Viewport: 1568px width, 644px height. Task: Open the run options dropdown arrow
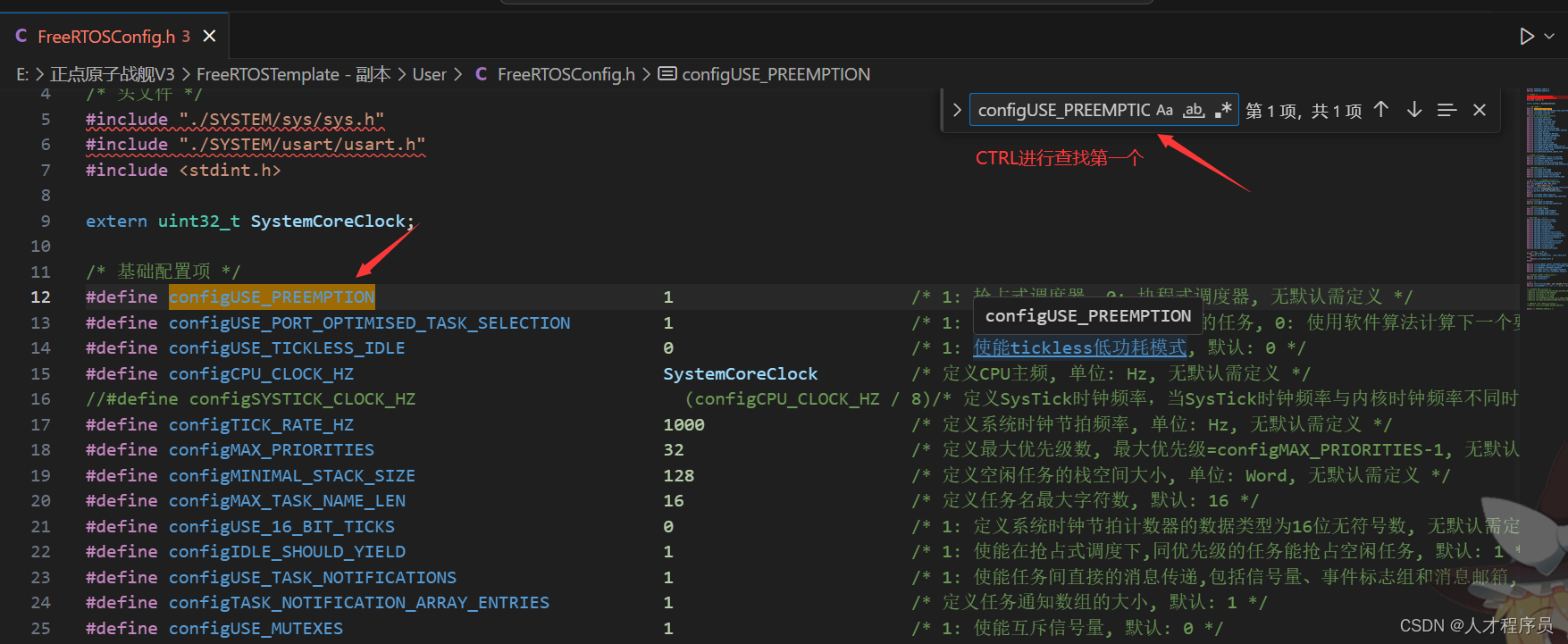(x=1550, y=36)
